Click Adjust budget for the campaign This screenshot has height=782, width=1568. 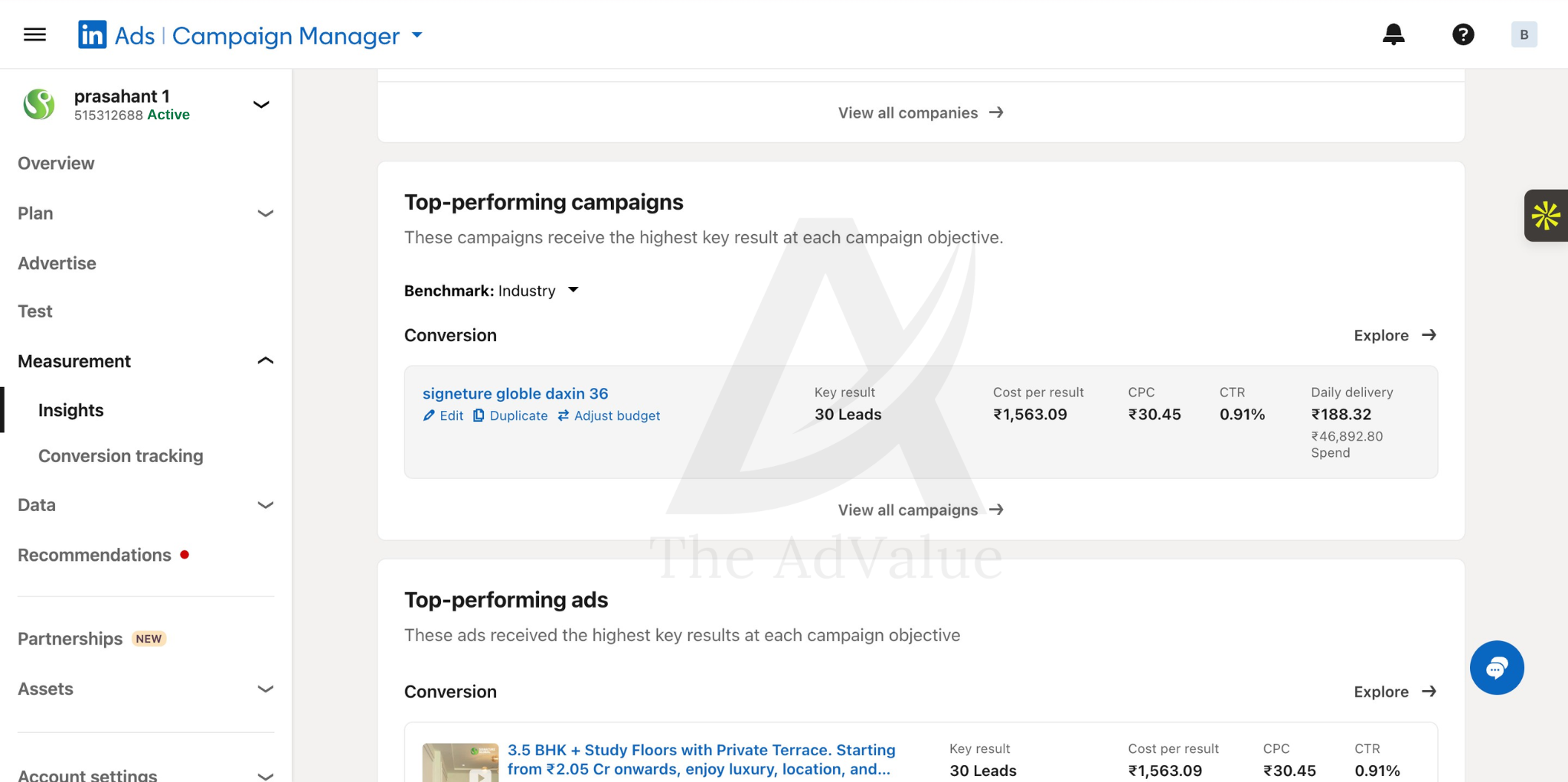(x=609, y=415)
